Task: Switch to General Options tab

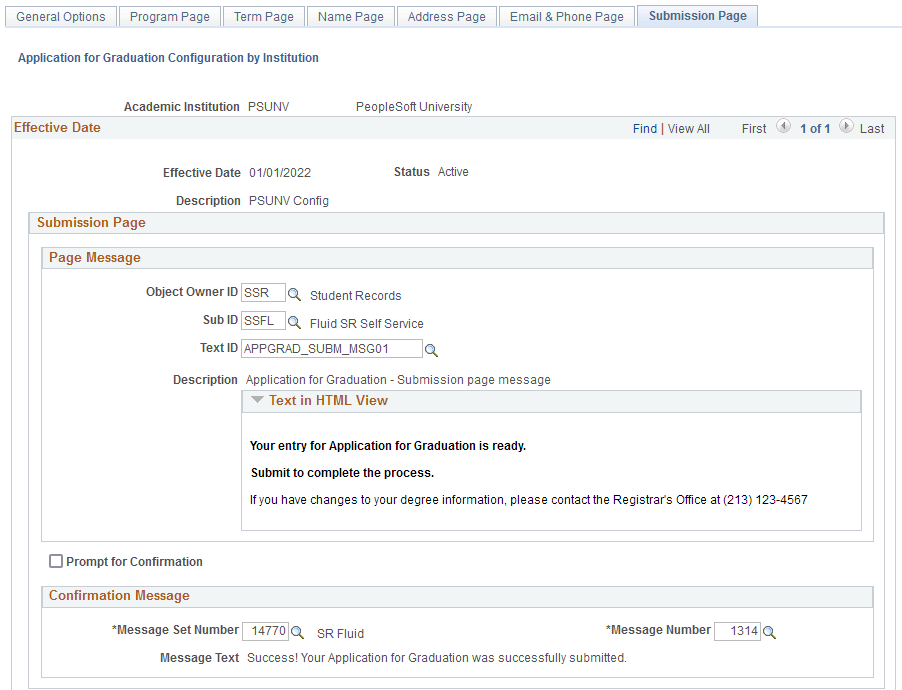Action: [x=60, y=17]
